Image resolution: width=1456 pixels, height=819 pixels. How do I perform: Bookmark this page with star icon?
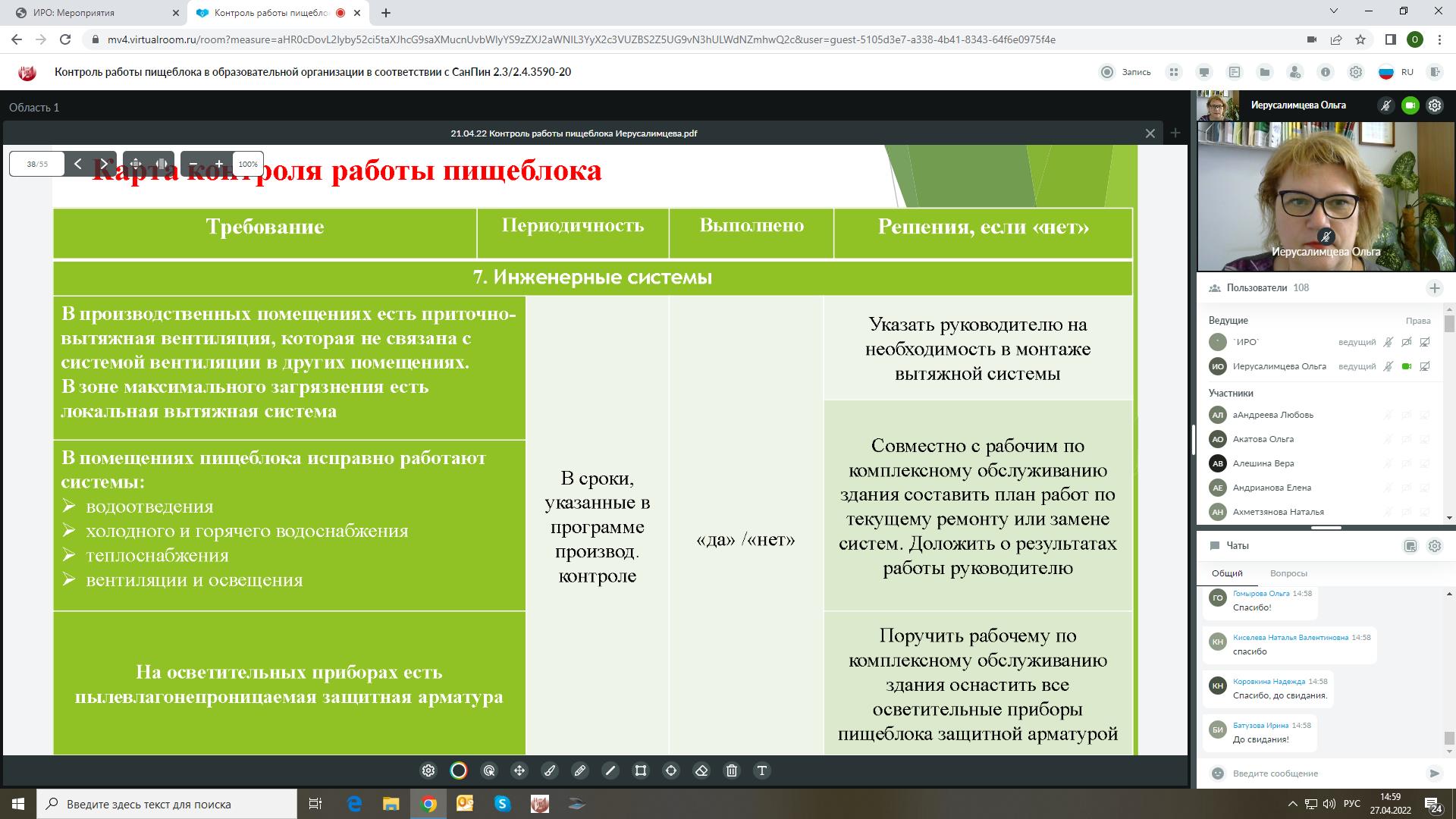click(x=1361, y=39)
